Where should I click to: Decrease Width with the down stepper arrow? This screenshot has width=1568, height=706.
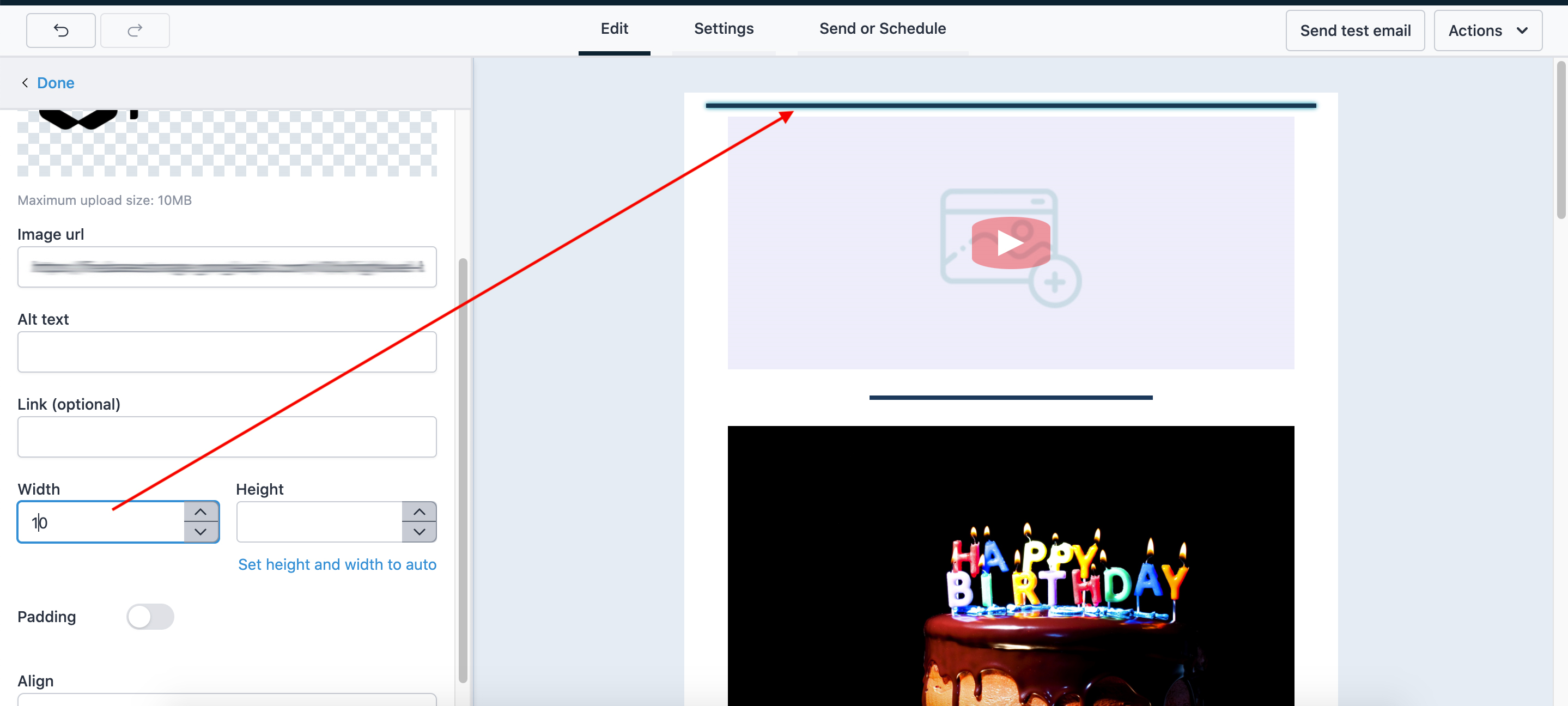(200, 532)
